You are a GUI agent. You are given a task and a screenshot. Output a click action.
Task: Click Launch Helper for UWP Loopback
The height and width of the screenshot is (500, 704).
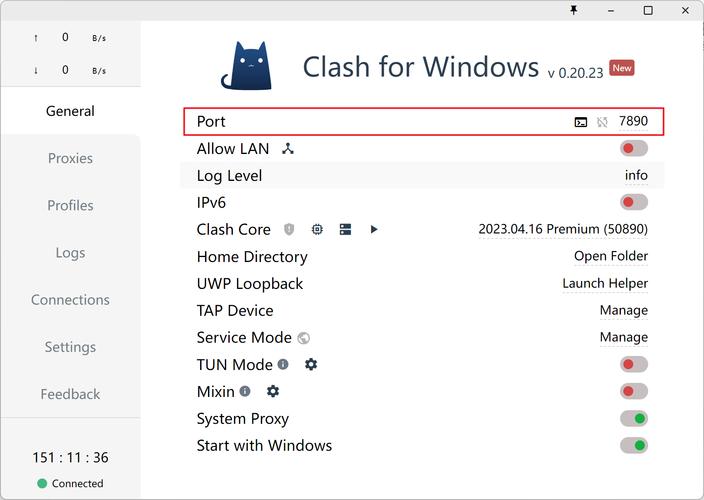605,284
